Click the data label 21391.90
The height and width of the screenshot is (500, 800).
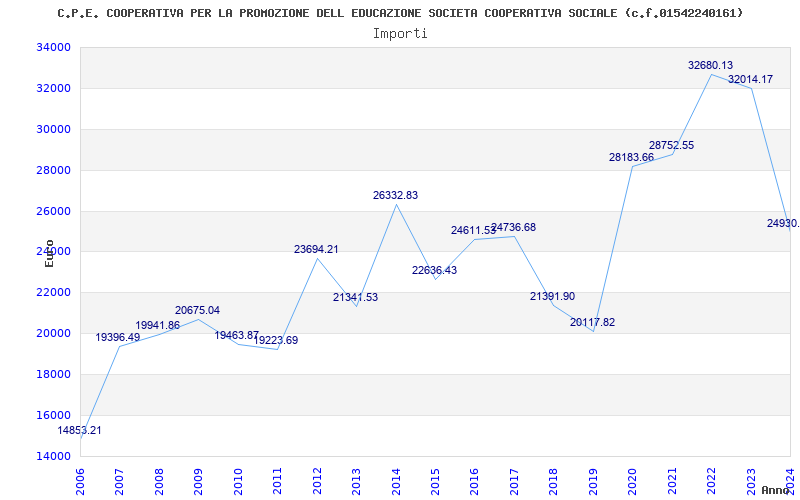click(x=553, y=296)
